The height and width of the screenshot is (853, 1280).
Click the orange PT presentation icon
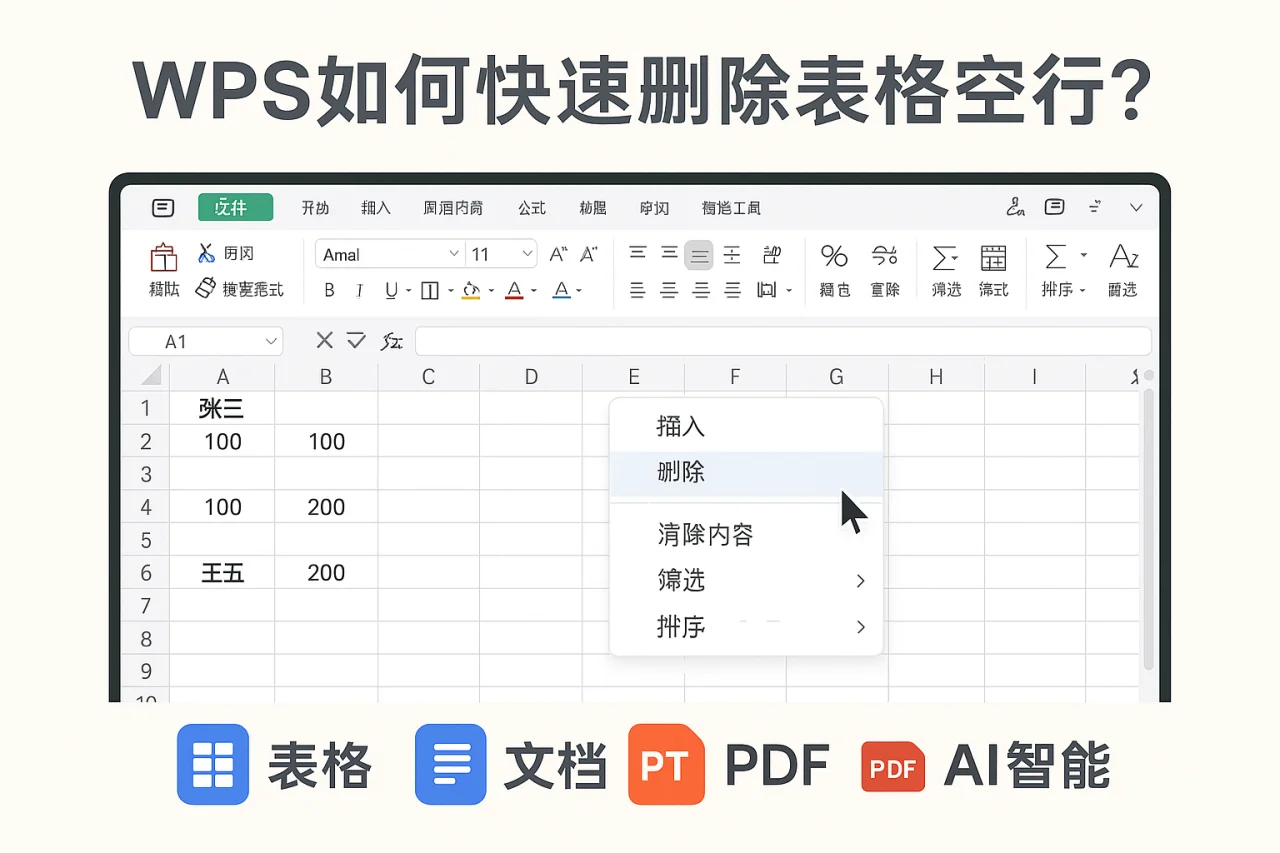[x=666, y=765]
